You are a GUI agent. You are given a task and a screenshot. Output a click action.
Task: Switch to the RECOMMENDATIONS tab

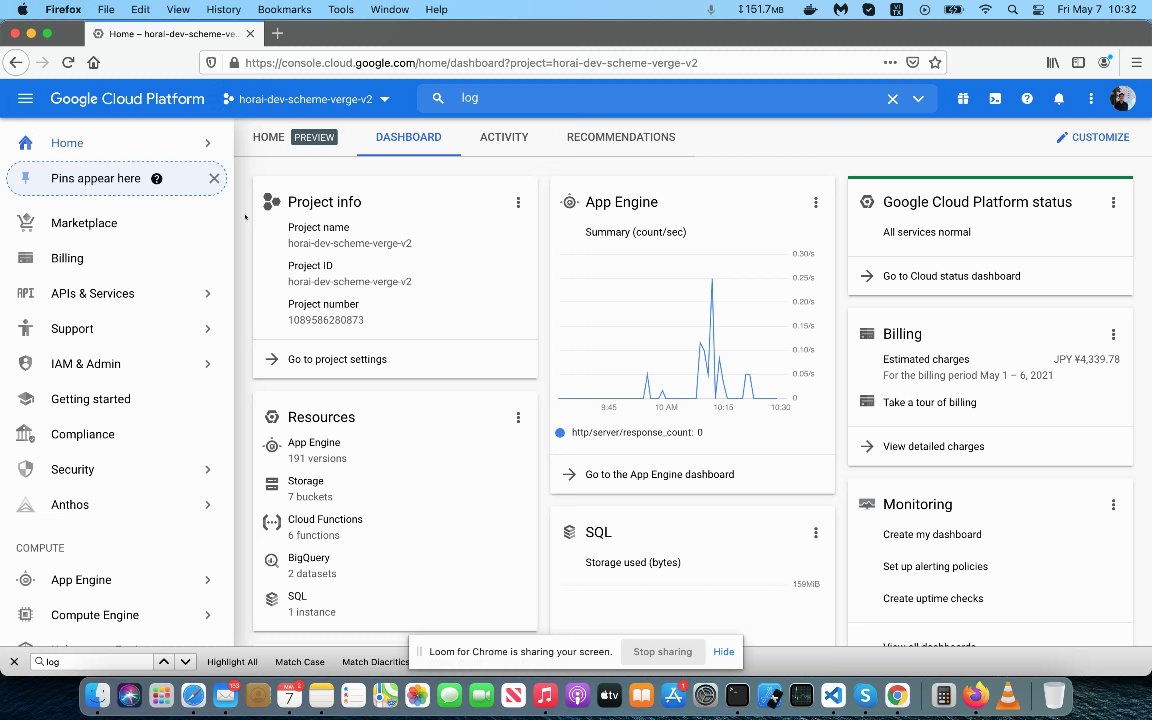click(x=621, y=137)
